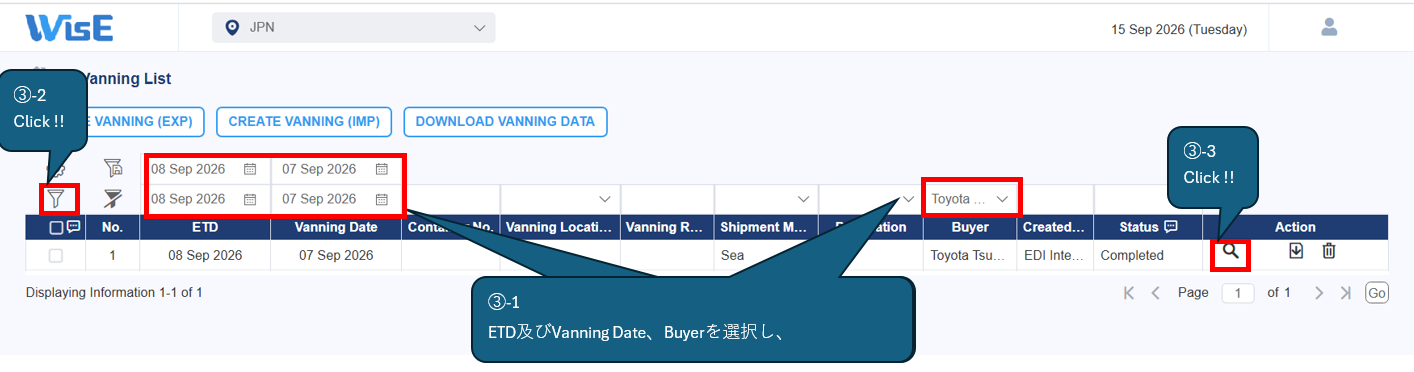
Task: Sort by the Vanning Date column header
Action: point(335,227)
